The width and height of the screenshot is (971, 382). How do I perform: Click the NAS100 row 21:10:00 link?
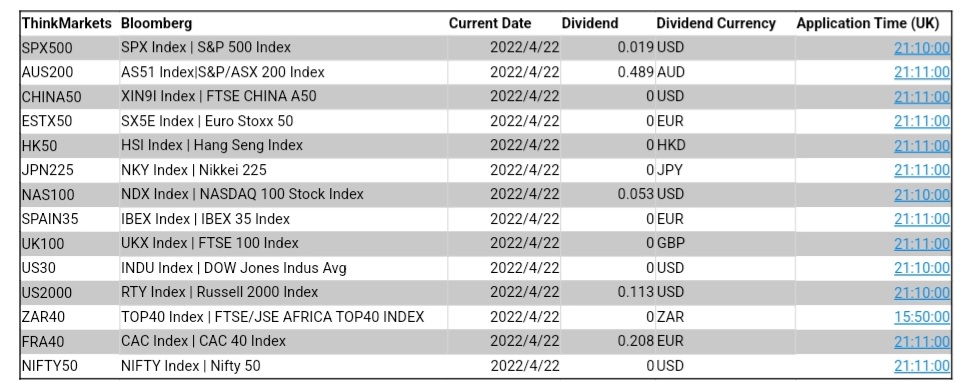tap(921, 194)
